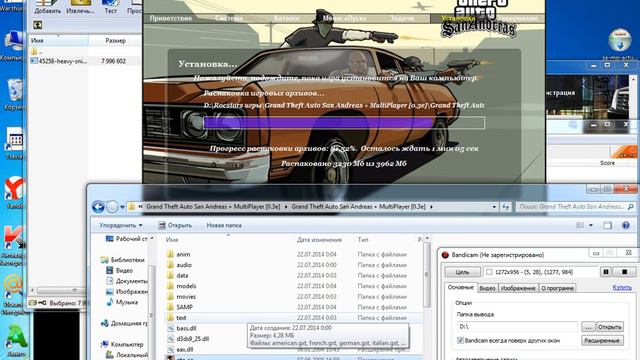Click the Explorer refresh button

[506, 207]
